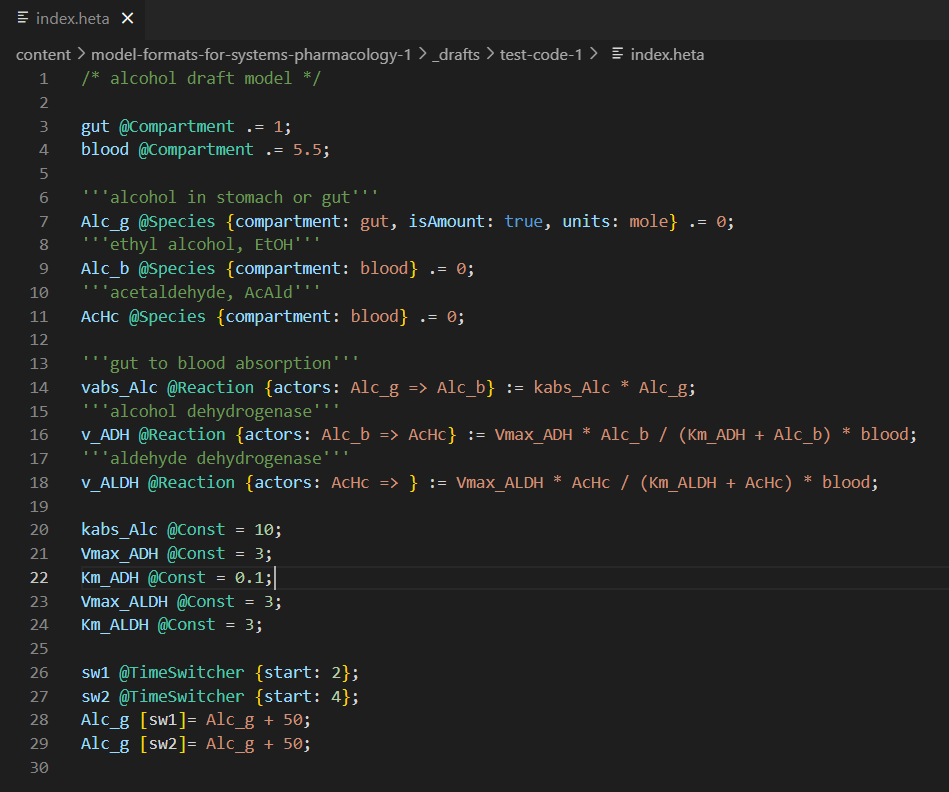The width and height of the screenshot is (949, 792).
Task: Click 'alcohol dehydrogenase' docstring
Action: 210,411
